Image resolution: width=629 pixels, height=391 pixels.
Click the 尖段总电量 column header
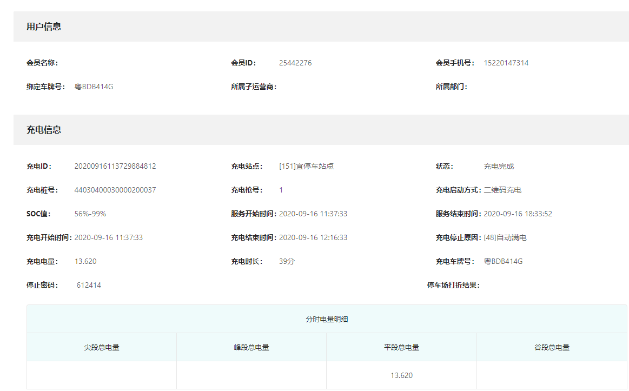pos(101,347)
